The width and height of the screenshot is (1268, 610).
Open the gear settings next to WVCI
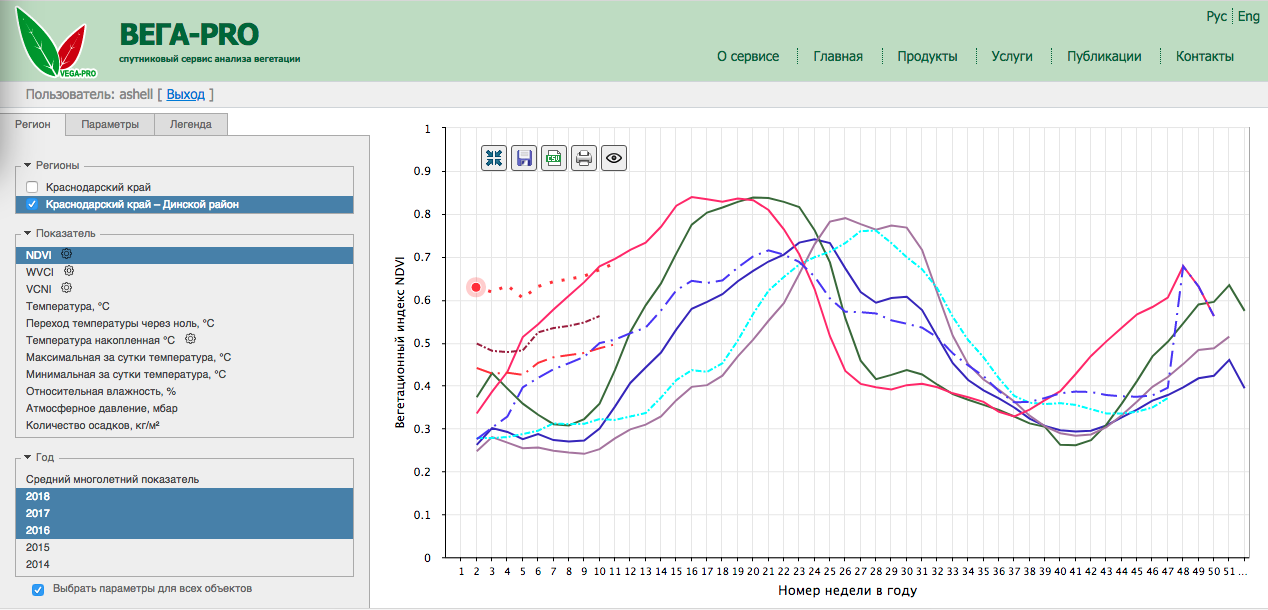pos(69,271)
